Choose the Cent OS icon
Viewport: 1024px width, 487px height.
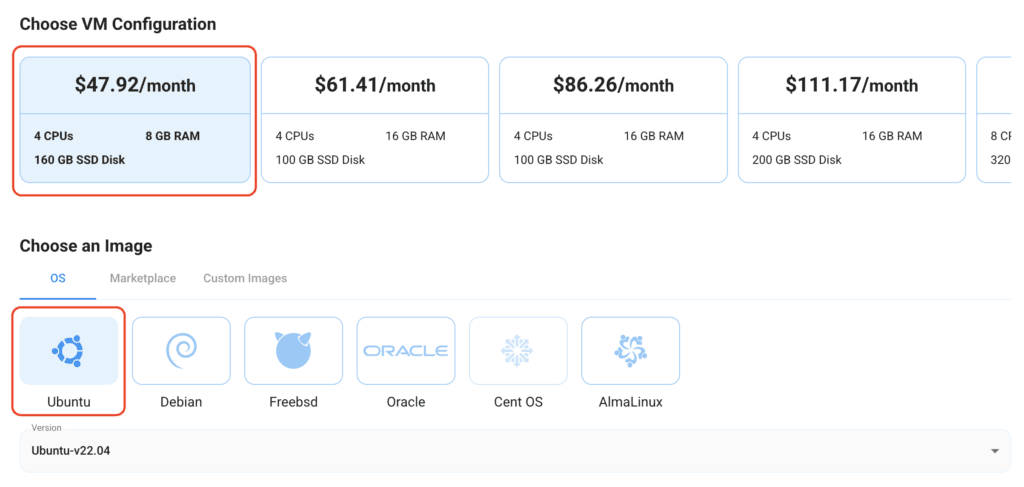tap(518, 351)
